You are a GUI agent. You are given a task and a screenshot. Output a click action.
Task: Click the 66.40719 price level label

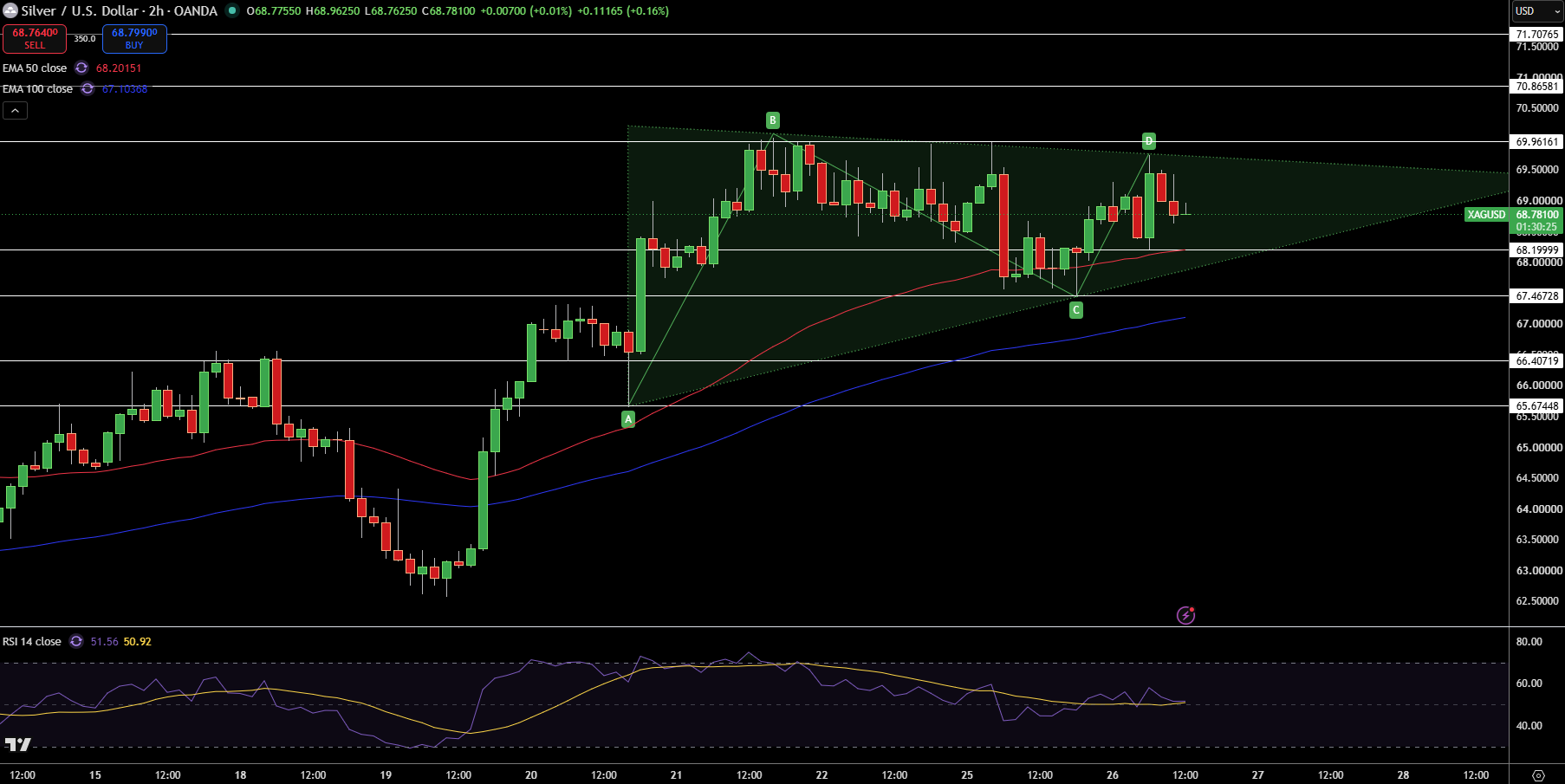(x=1536, y=360)
